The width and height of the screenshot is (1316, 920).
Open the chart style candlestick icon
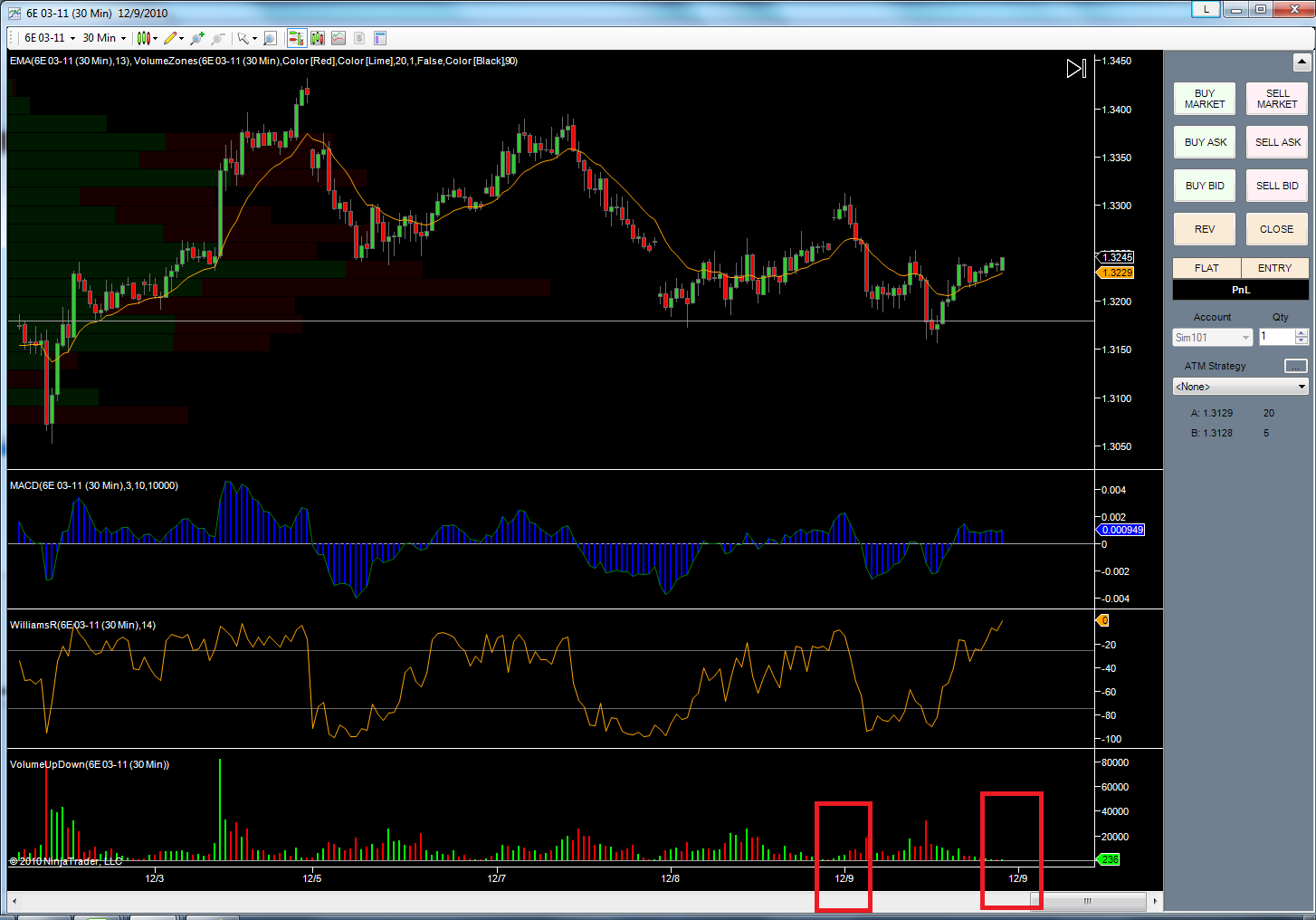(143, 38)
